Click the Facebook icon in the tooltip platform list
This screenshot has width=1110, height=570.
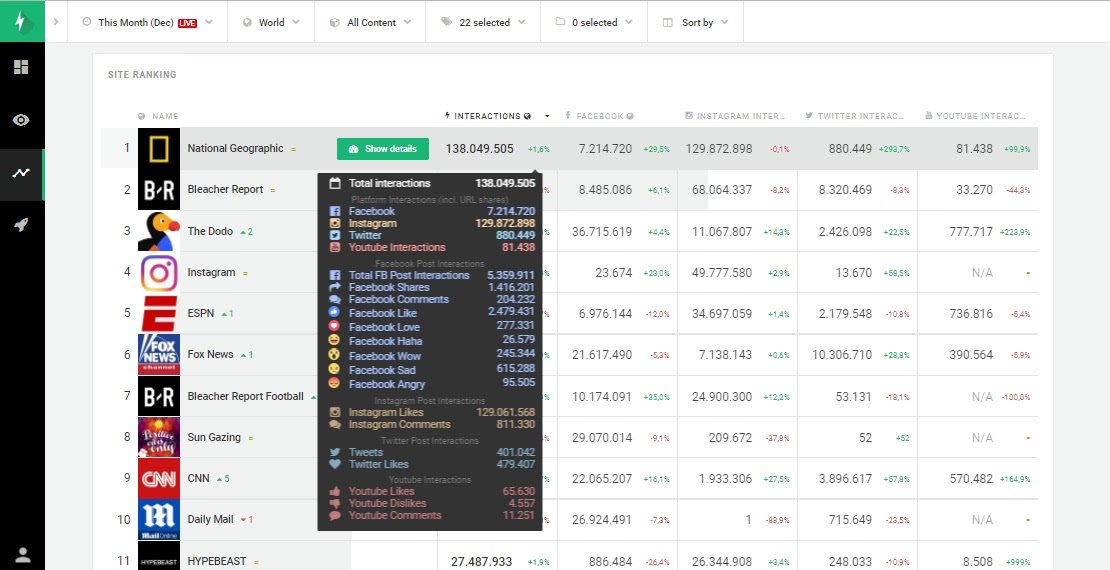pyautogui.click(x=336, y=211)
